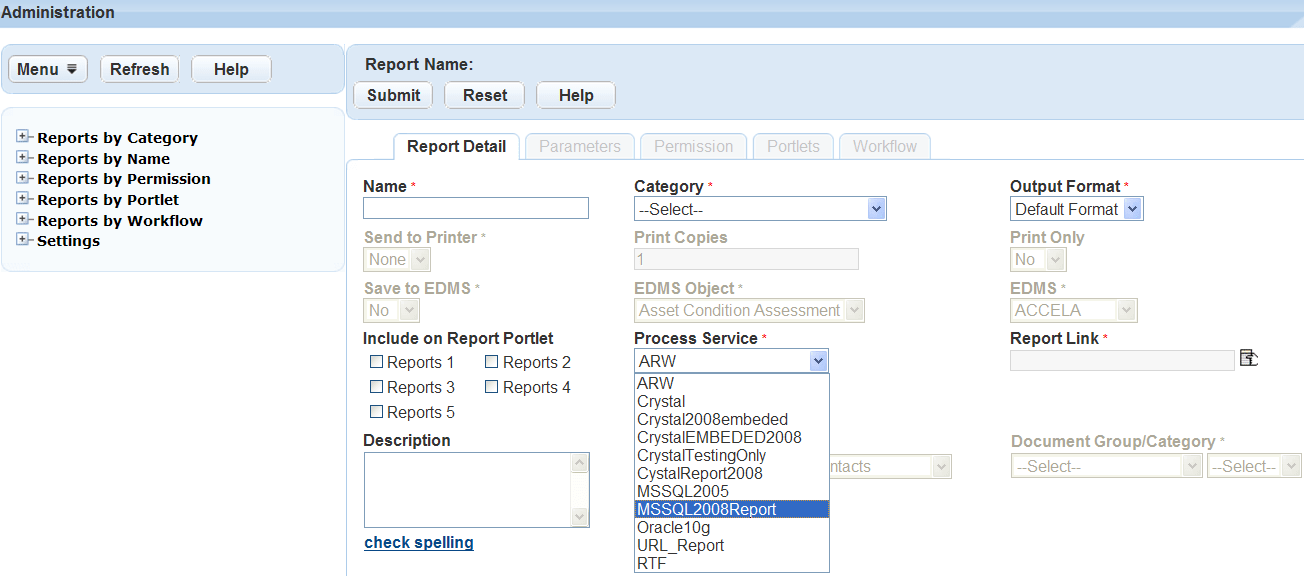
Task: Click into the Name input field
Action: (x=475, y=208)
